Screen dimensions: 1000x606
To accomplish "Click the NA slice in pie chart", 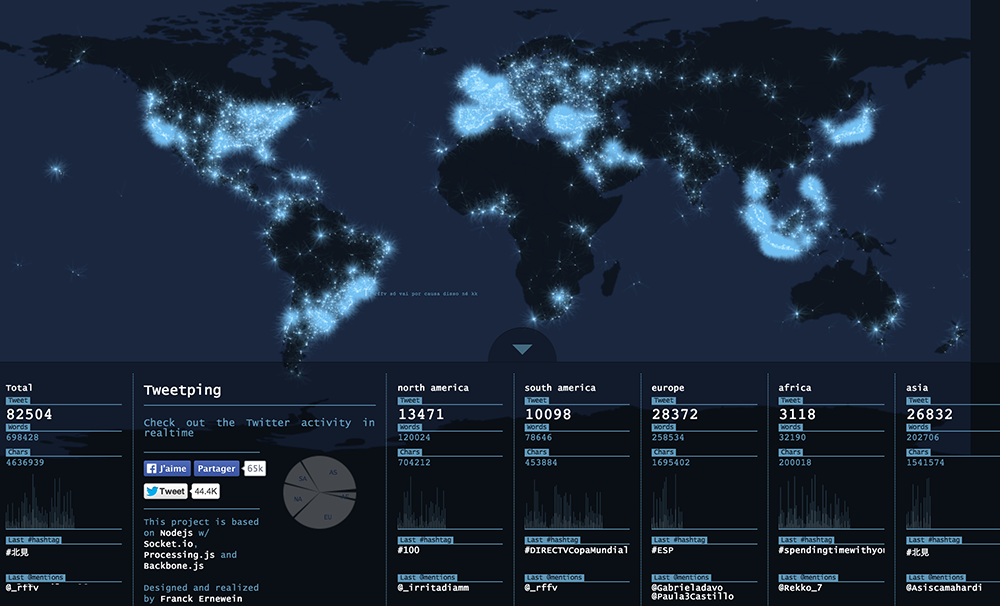I will tap(298, 499).
